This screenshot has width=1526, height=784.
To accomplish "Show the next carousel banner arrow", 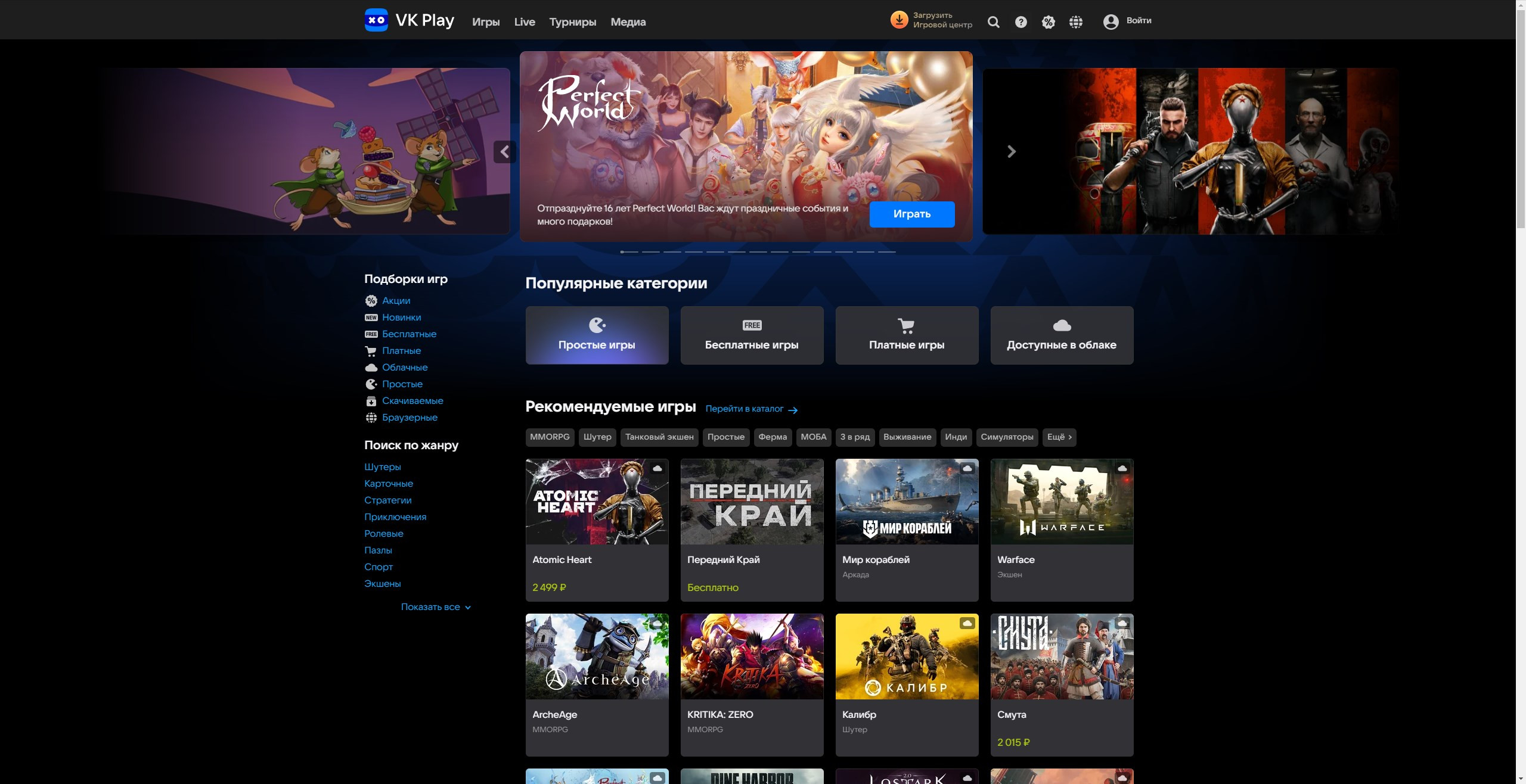I will click(1012, 152).
